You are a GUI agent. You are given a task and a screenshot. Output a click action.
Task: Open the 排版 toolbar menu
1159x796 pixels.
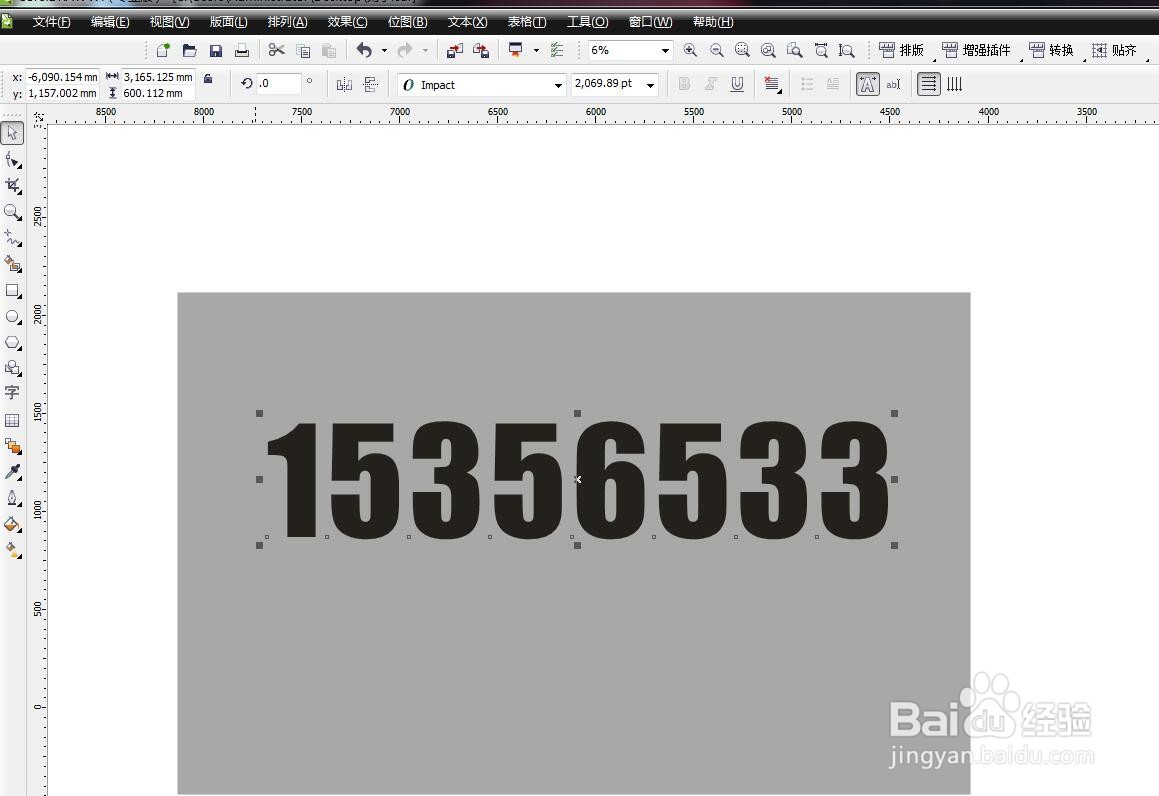[901, 50]
